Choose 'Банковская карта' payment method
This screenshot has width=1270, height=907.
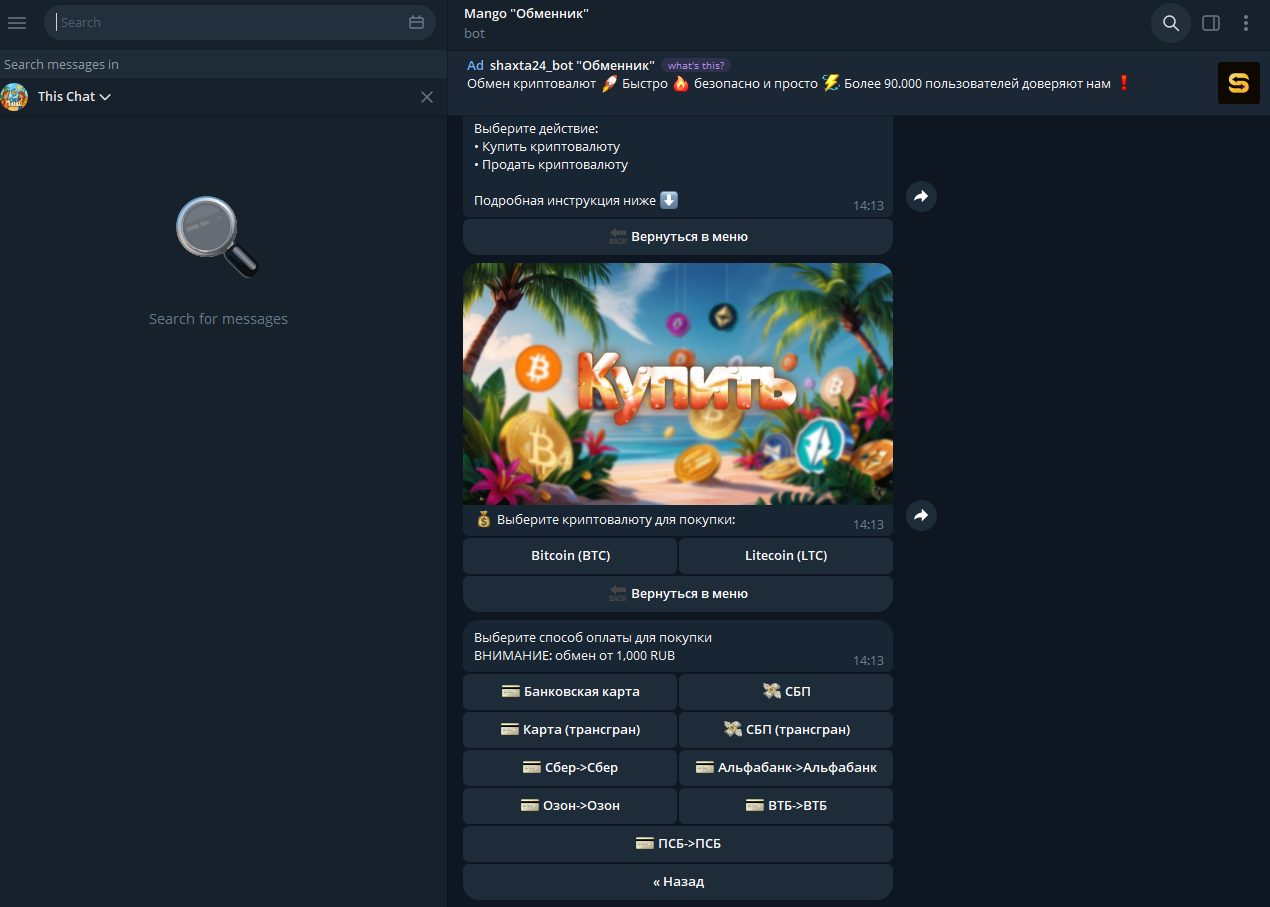click(x=570, y=692)
